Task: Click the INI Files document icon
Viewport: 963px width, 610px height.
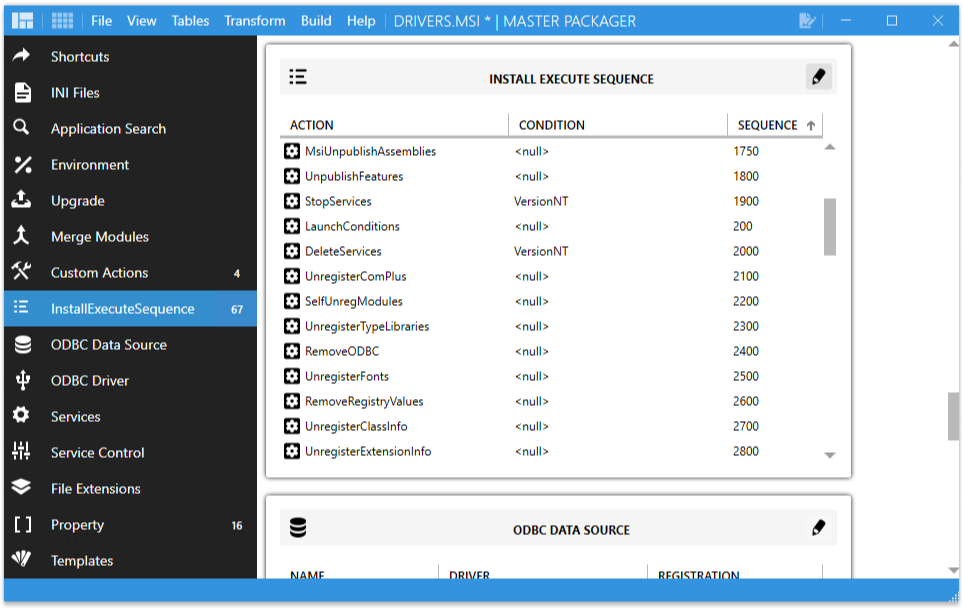Action: tap(23, 92)
